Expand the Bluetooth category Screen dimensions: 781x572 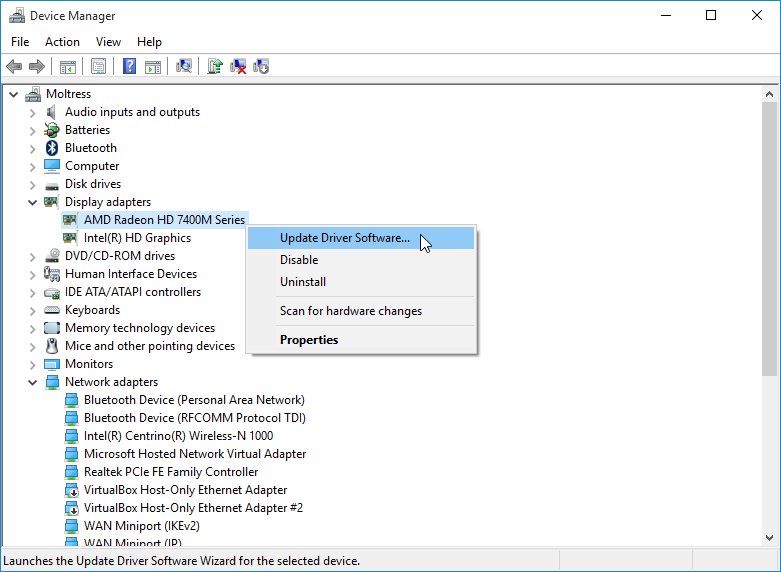click(x=33, y=149)
